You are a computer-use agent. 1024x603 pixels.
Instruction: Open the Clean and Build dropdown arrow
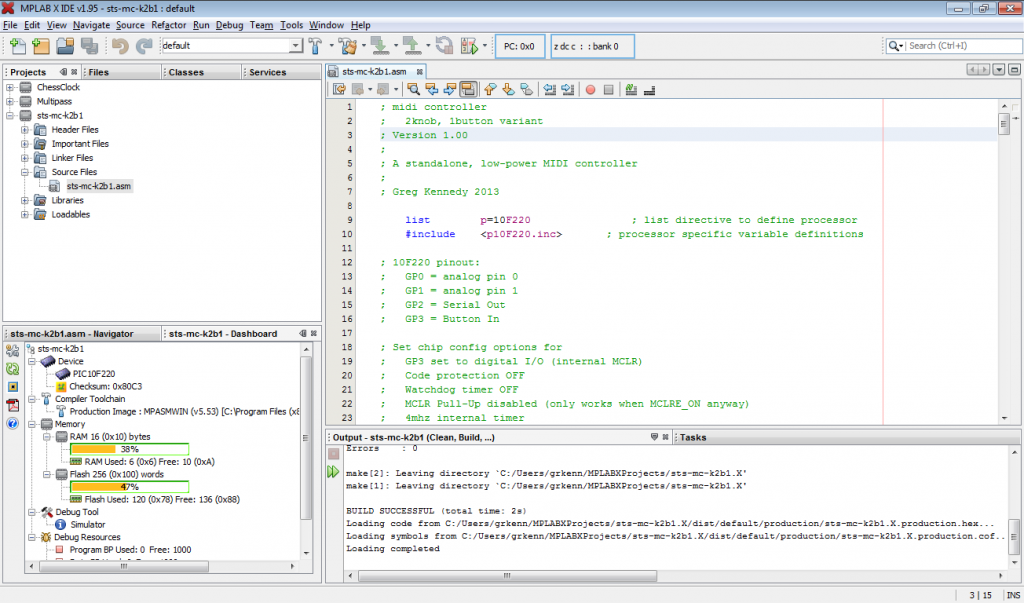click(x=363, y=46)
